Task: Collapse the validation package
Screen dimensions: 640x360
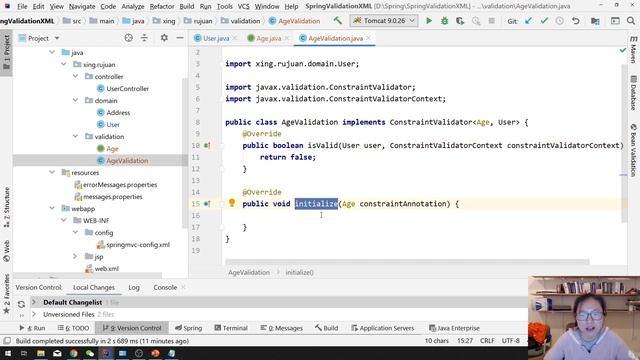Action: 76,136
